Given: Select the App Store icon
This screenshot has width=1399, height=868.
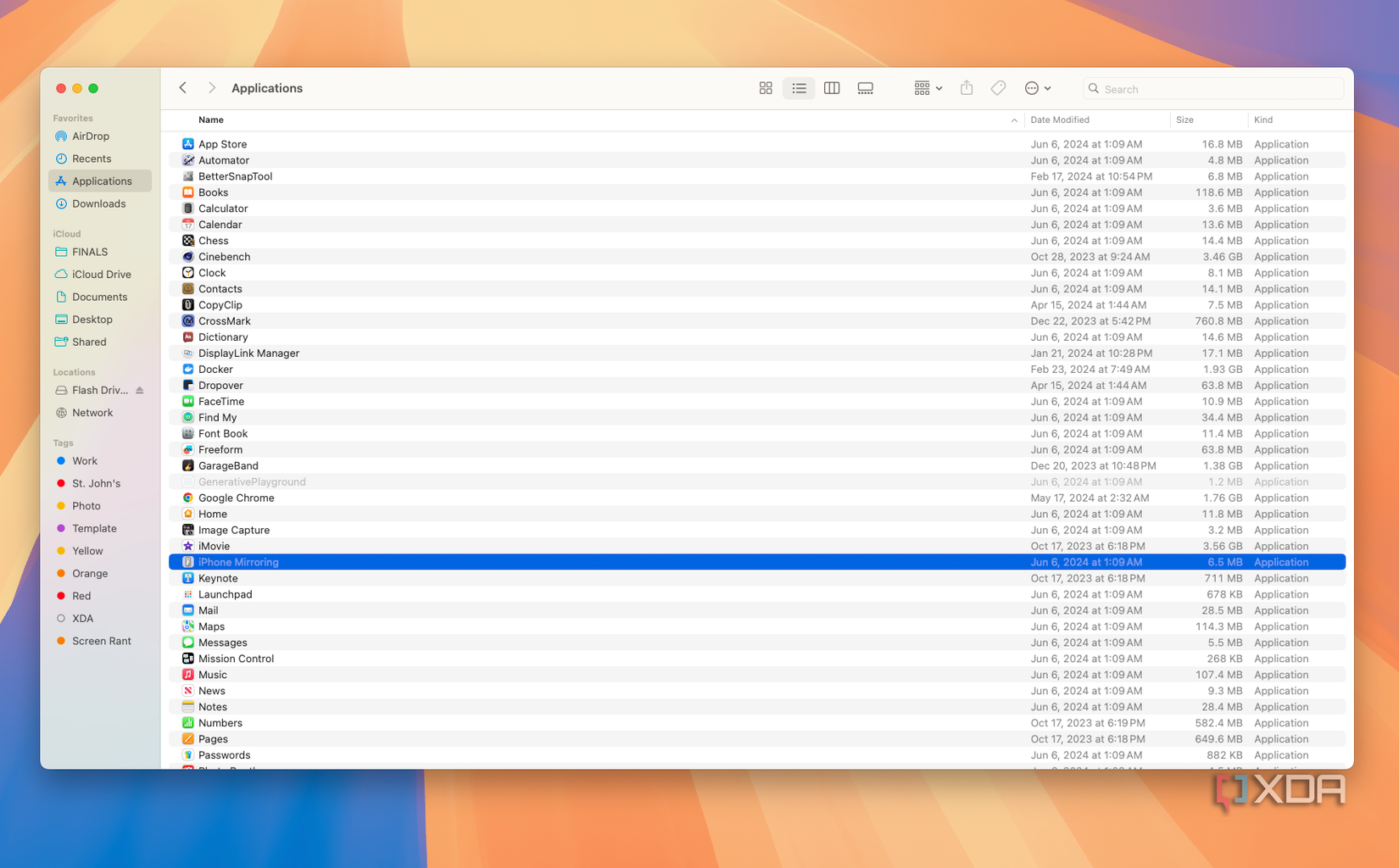Looking at the screenshot, I should point(188,144).
